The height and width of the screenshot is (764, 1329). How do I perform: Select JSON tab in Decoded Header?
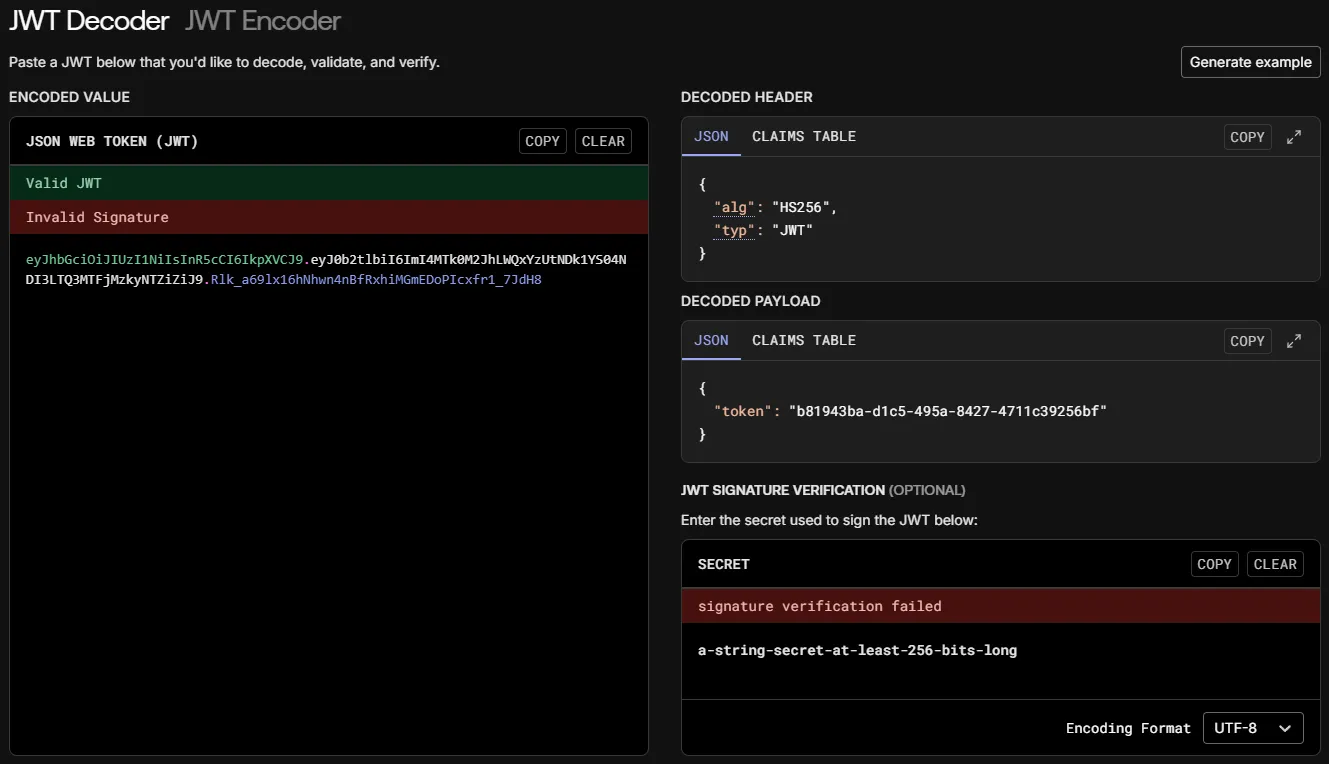(711, 136)
